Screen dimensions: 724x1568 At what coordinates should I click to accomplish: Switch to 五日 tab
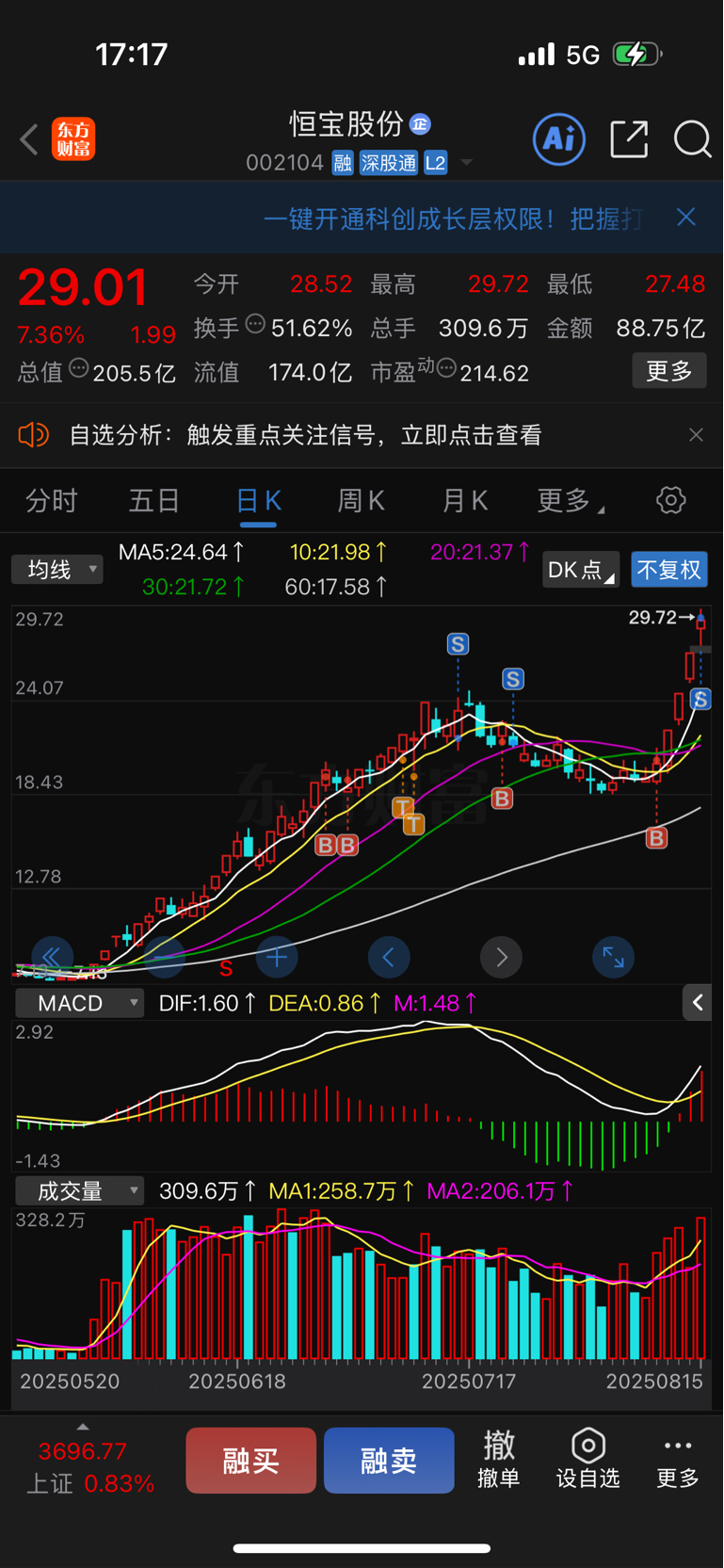click(x=154, y=500)
